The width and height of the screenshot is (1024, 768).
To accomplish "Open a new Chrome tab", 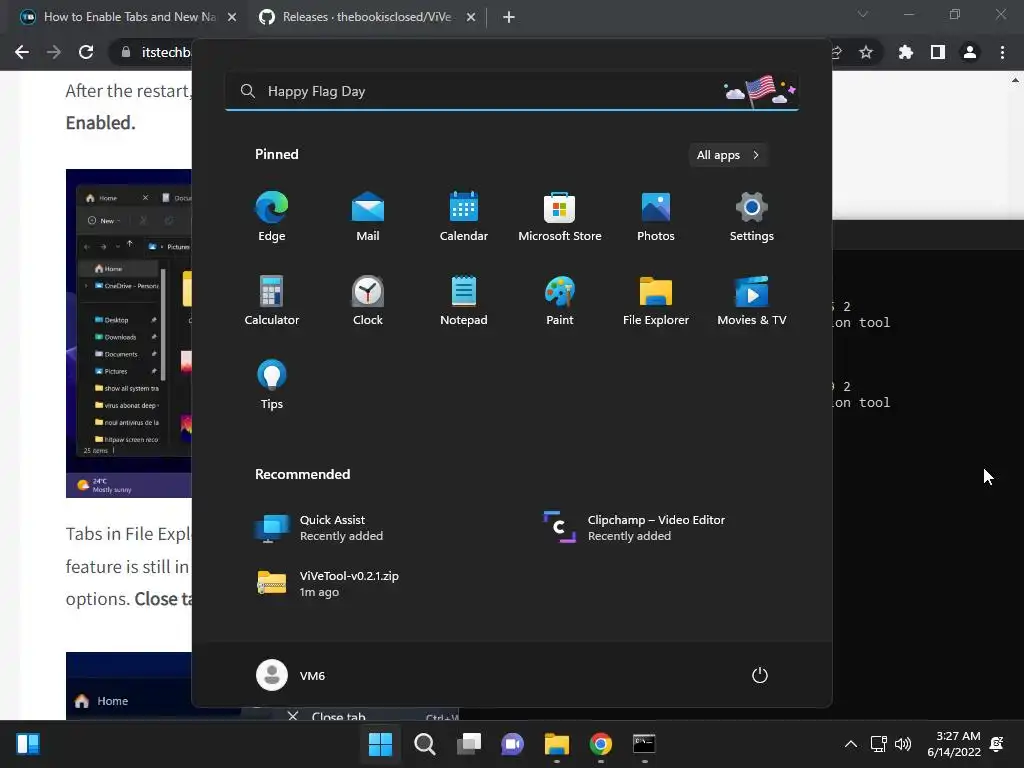I will click(509, 17).
